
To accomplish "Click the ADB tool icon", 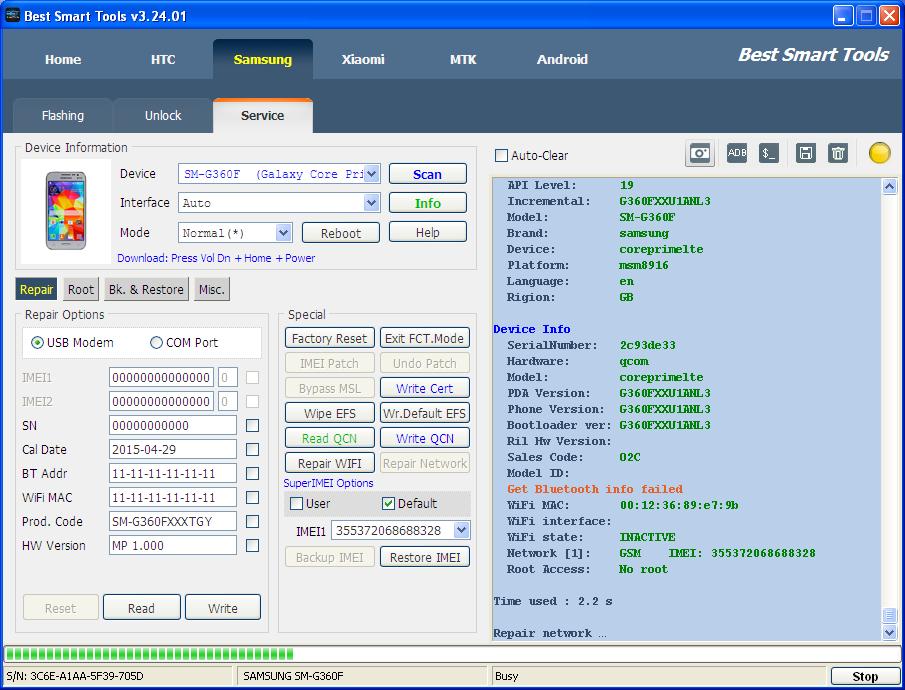I will (x=736, y=153).
